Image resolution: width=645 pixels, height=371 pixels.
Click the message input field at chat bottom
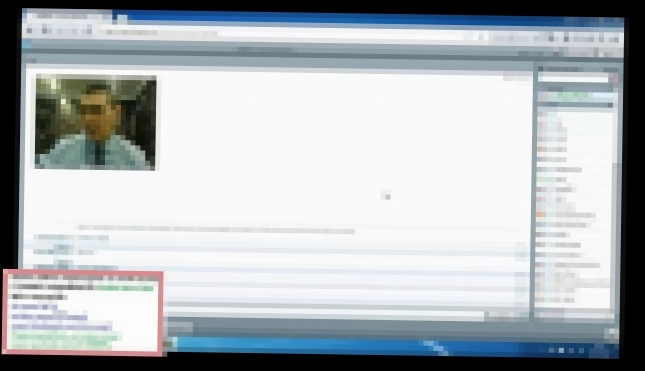pos(325,315)
